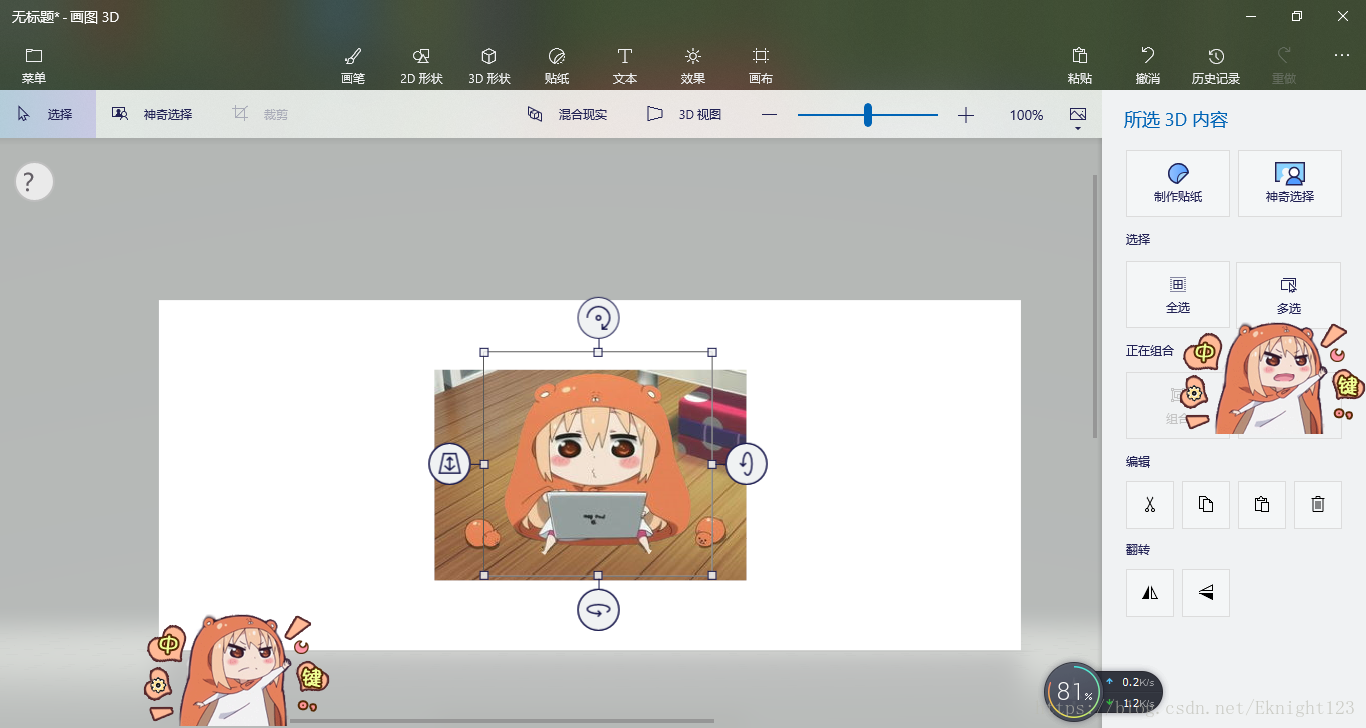Click the vertical canvas scrollbar

point(1095,305)
